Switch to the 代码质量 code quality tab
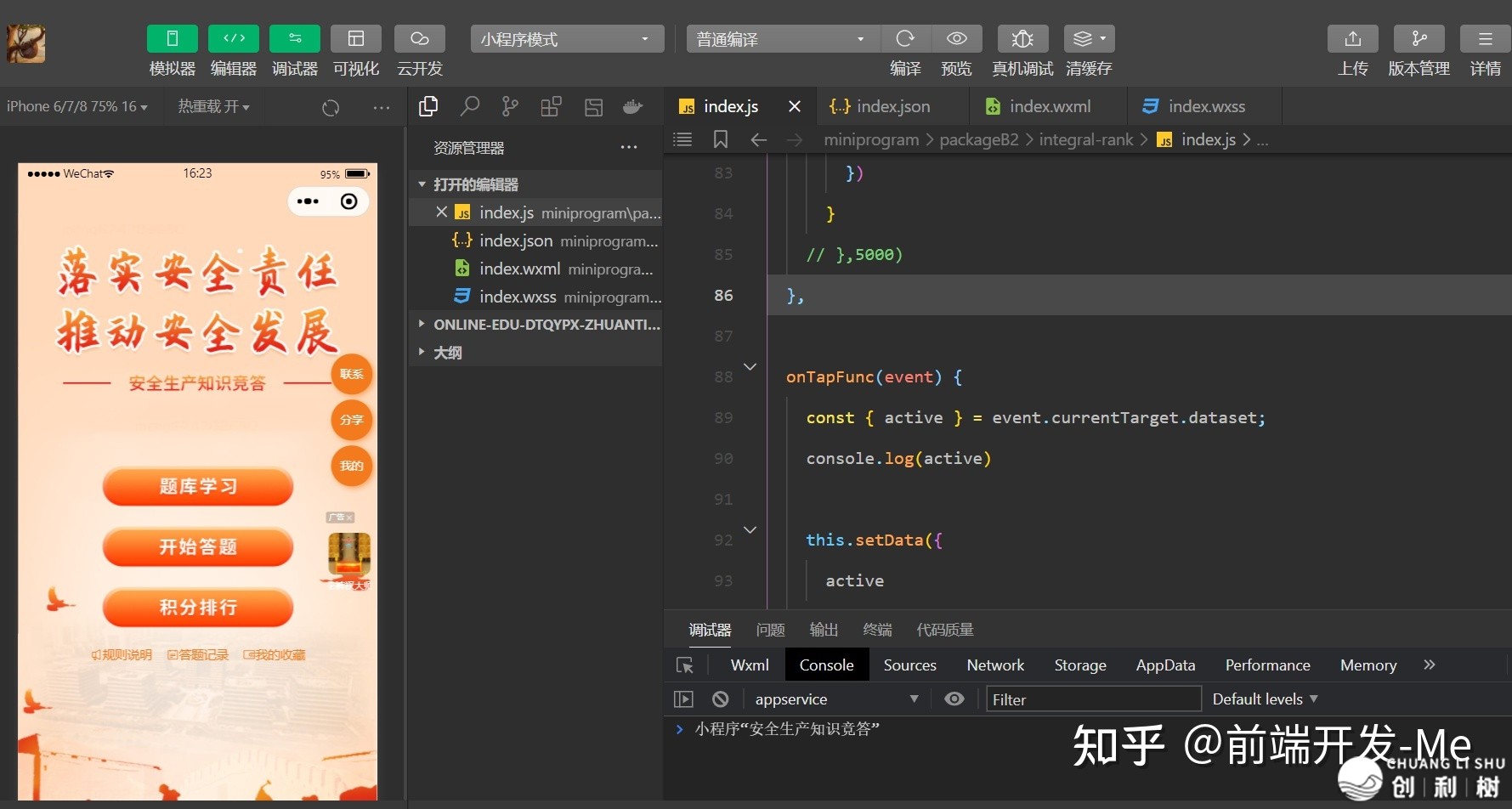The width and height of the screenshot is (1512, 809). pos(945,630)
